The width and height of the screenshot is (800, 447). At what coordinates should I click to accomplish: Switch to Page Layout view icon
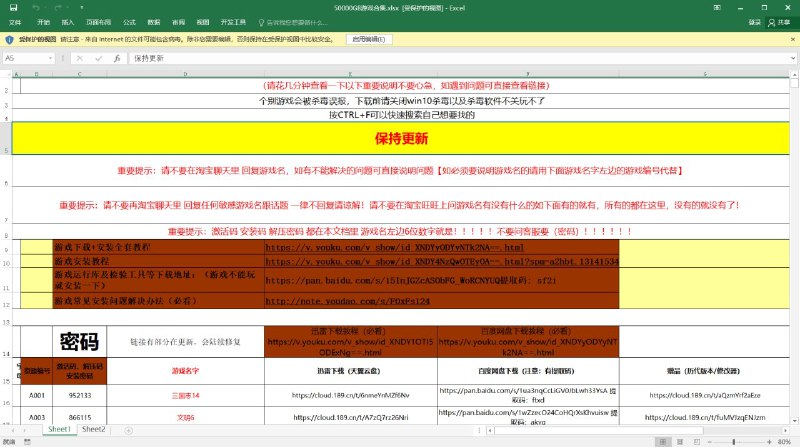tap(680, 442)
